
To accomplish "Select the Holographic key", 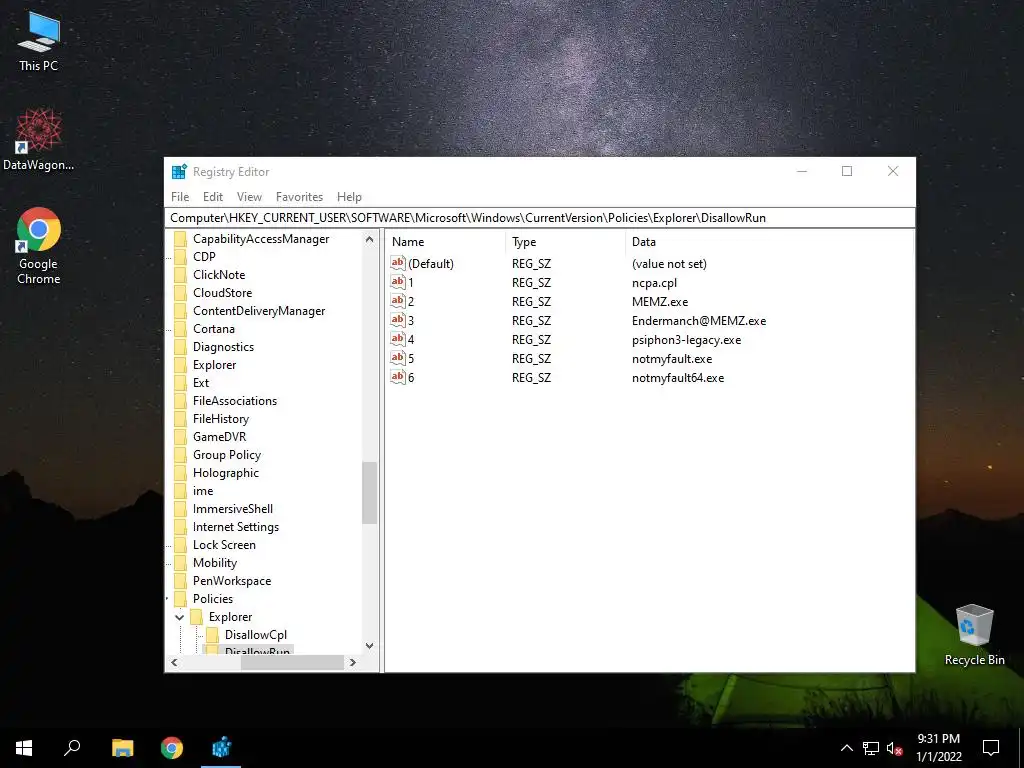I will (226, 473).
